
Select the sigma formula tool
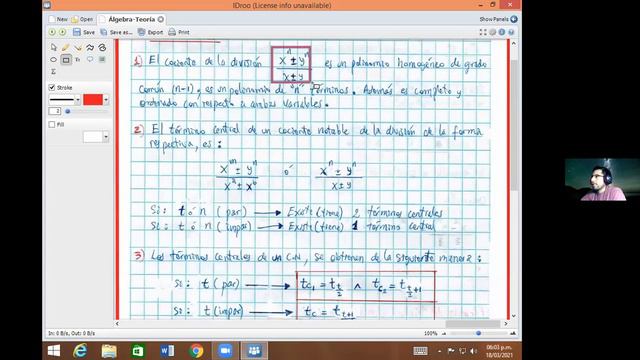[x=53, y=71]
